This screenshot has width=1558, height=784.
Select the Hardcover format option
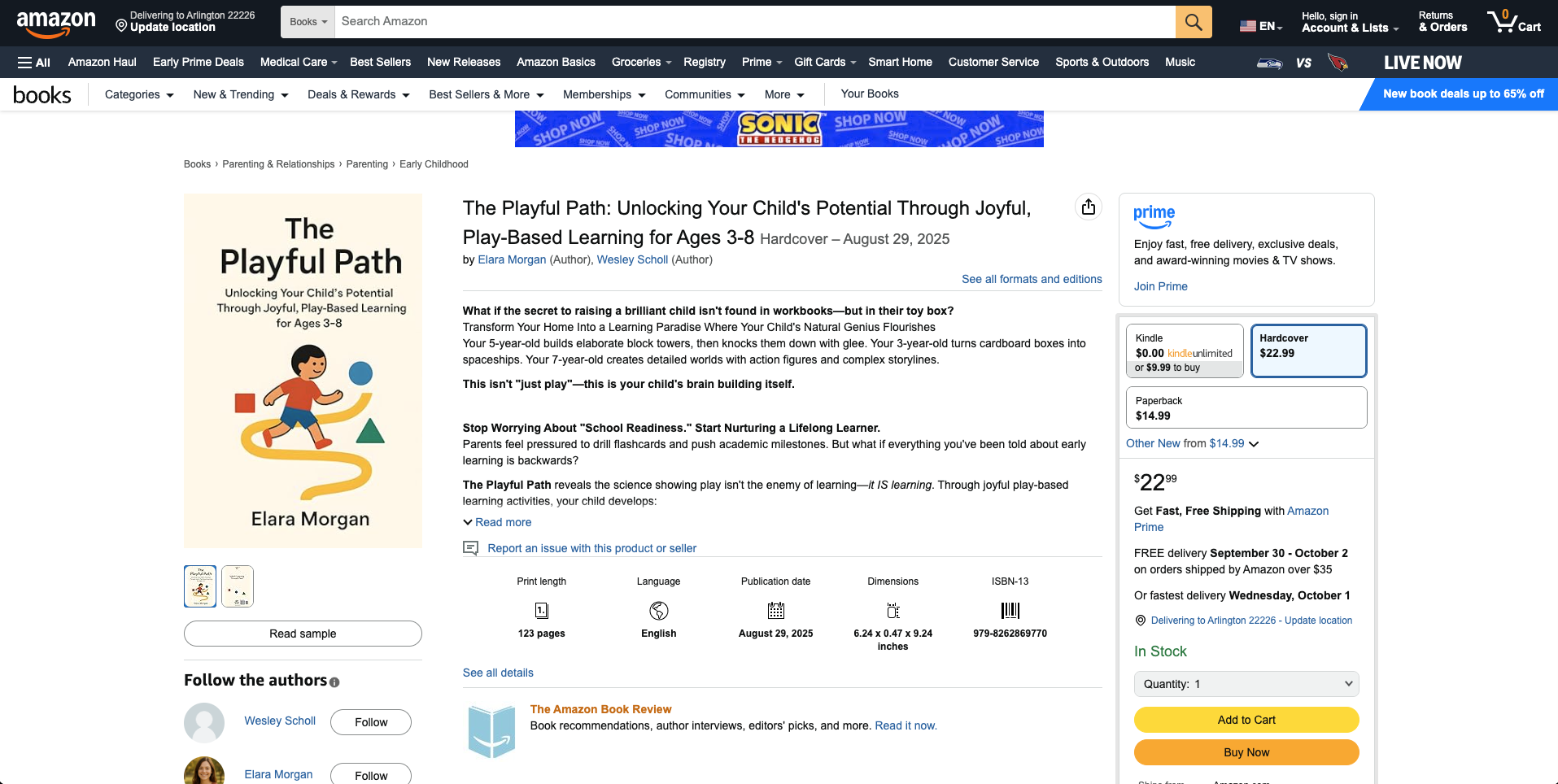click(1307, 351)
